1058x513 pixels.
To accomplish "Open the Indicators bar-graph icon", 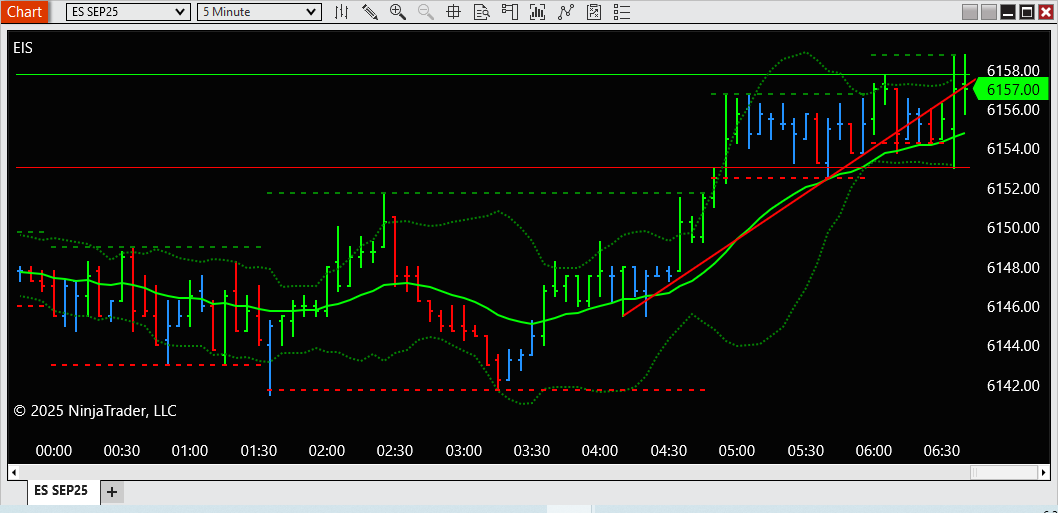I will (x=538, y=11).
